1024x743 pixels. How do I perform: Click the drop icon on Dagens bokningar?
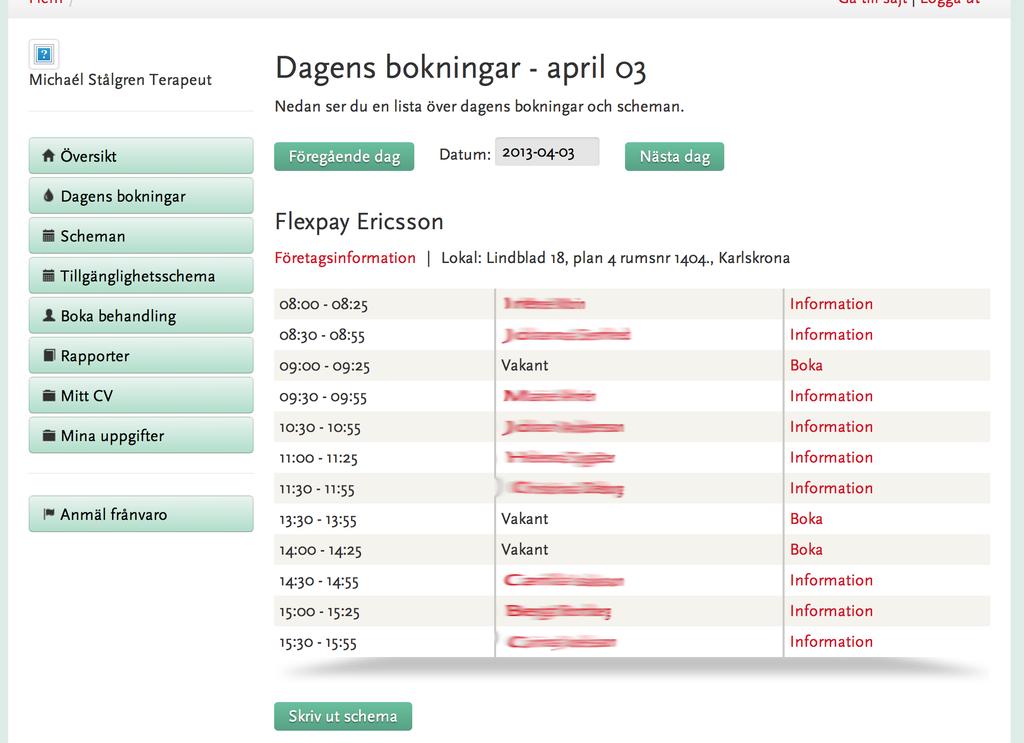[x=48, y=195]
